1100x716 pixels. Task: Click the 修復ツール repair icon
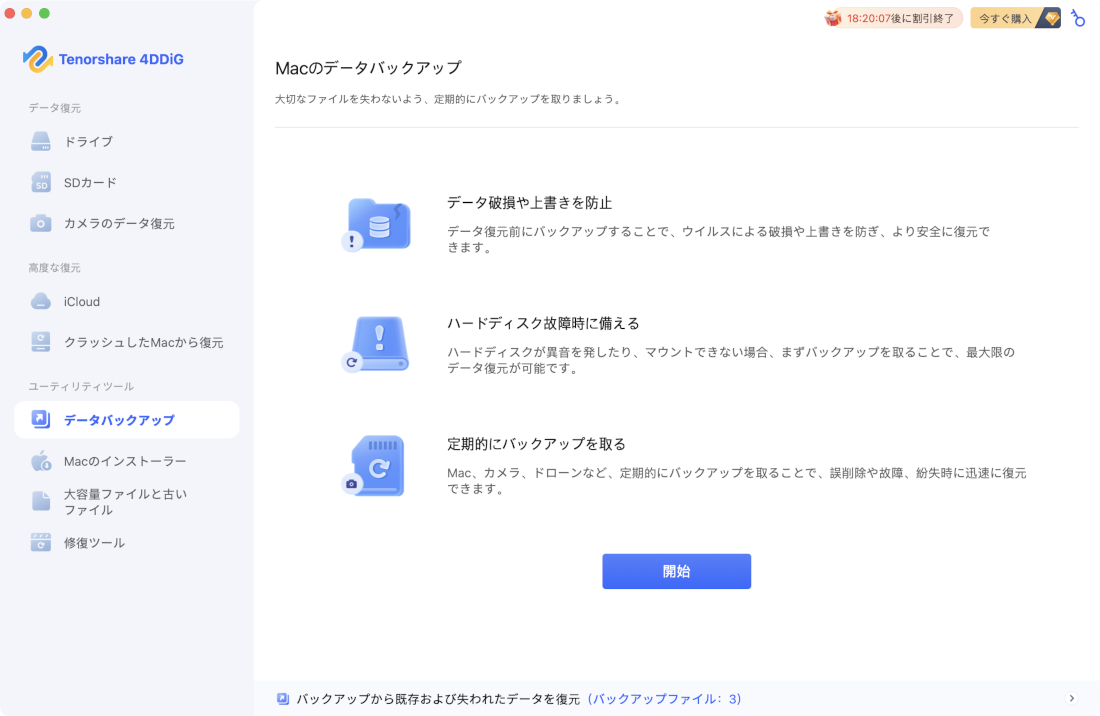click(41, 543)
